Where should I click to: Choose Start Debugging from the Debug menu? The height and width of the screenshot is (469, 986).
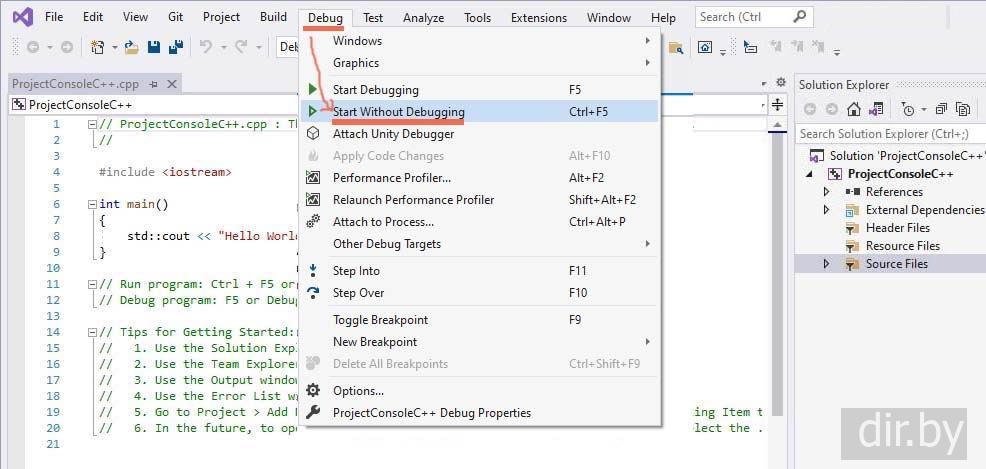480,90
